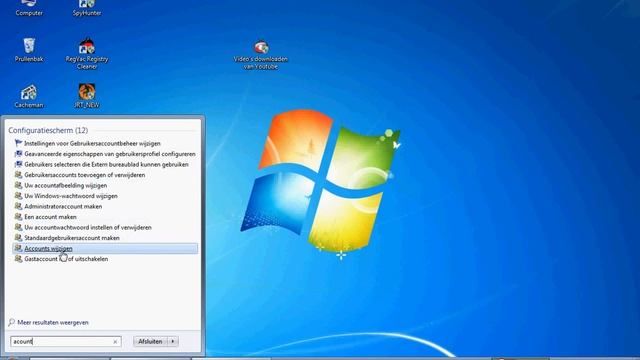Image resolution: width=640 pixels, height=360 pixels.
Task: Open the highlighted Accounts wijzigen result
Action: tap(105, 248)
